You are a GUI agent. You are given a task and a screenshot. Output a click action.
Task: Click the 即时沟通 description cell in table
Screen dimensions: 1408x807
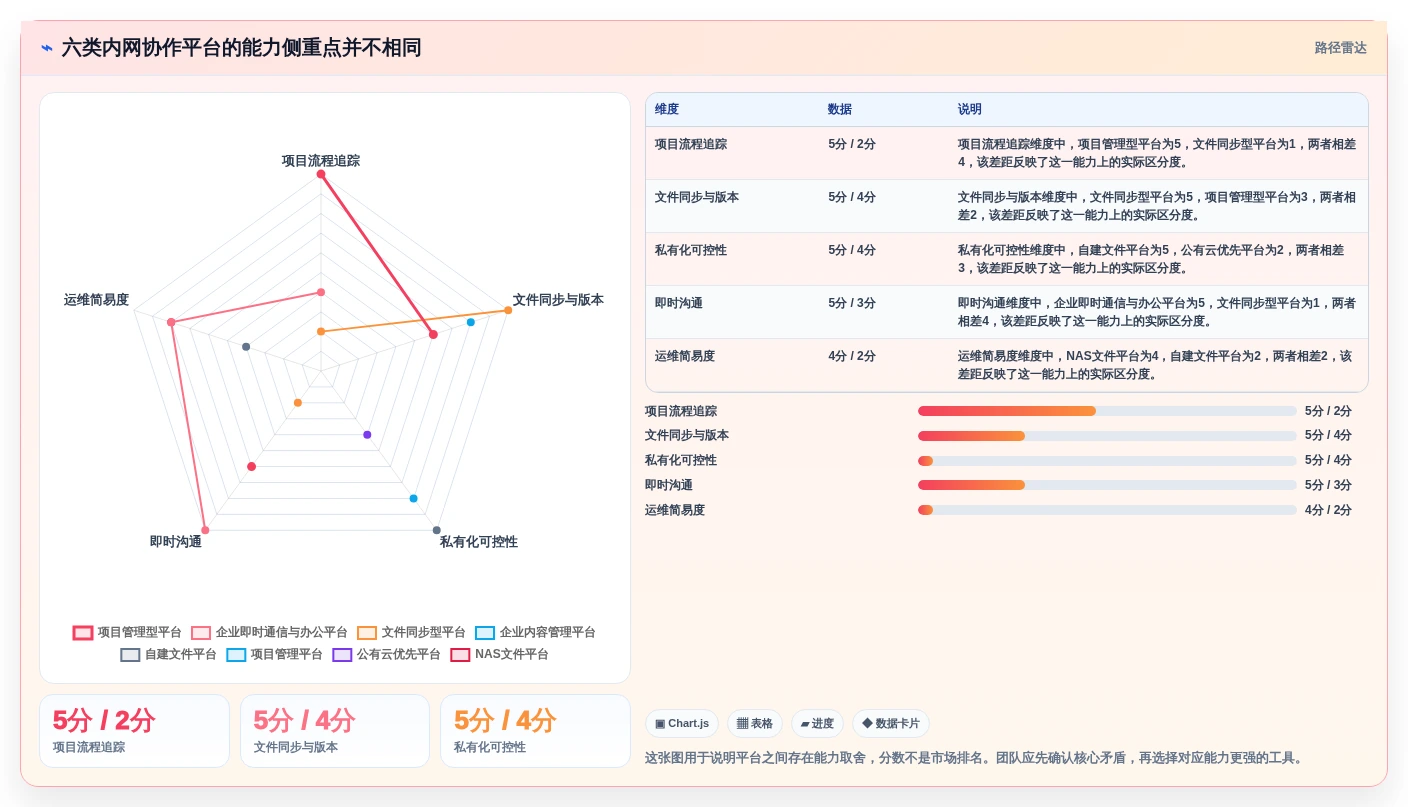point(1157,312)
